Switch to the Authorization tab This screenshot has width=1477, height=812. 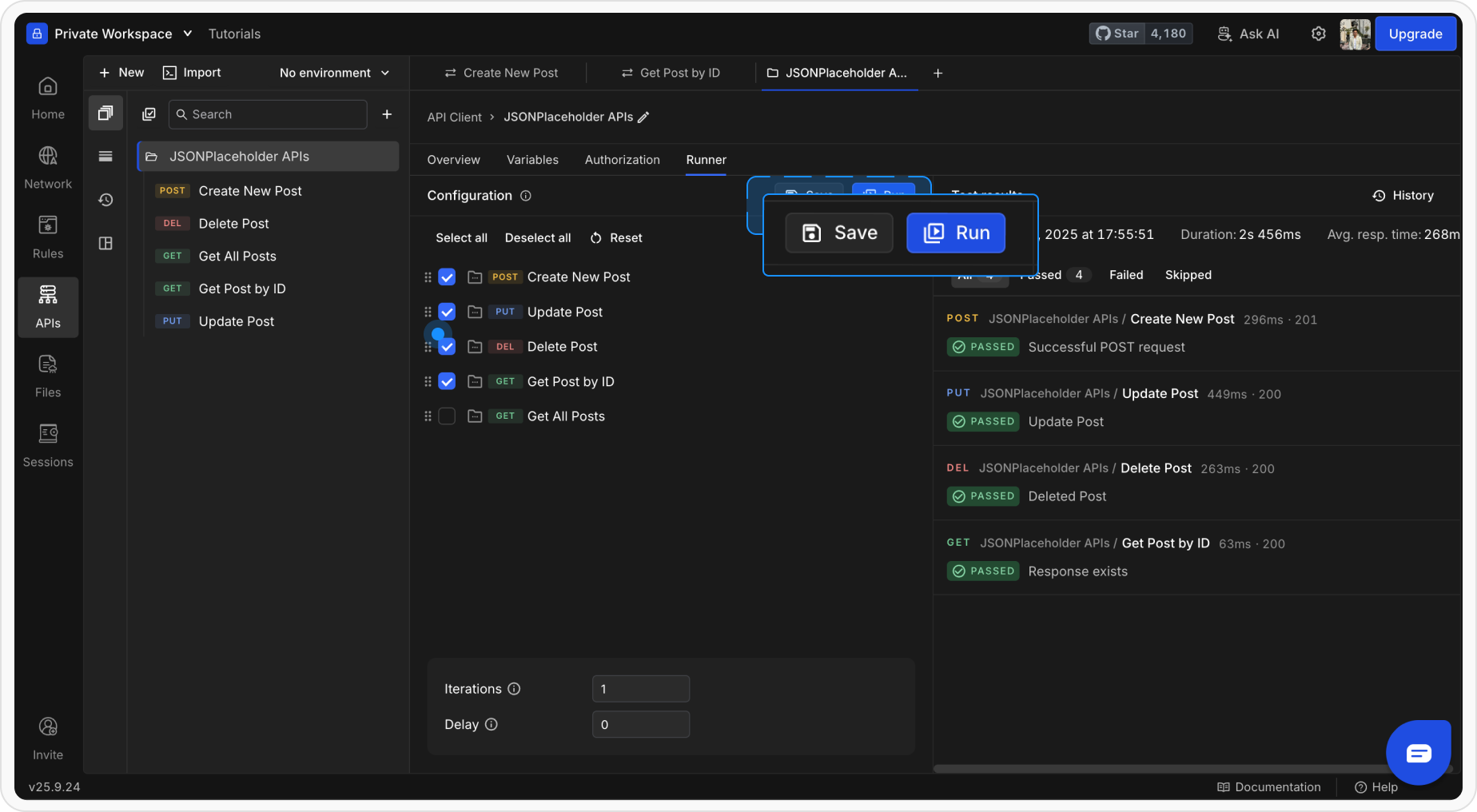(x=622, y=160)
